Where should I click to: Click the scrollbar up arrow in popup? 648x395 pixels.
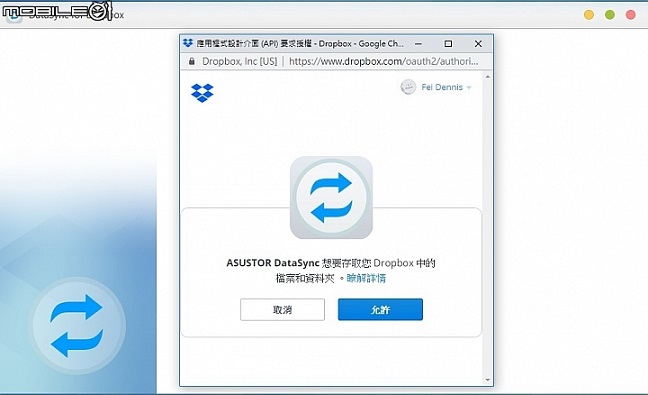tap(488, 77)
